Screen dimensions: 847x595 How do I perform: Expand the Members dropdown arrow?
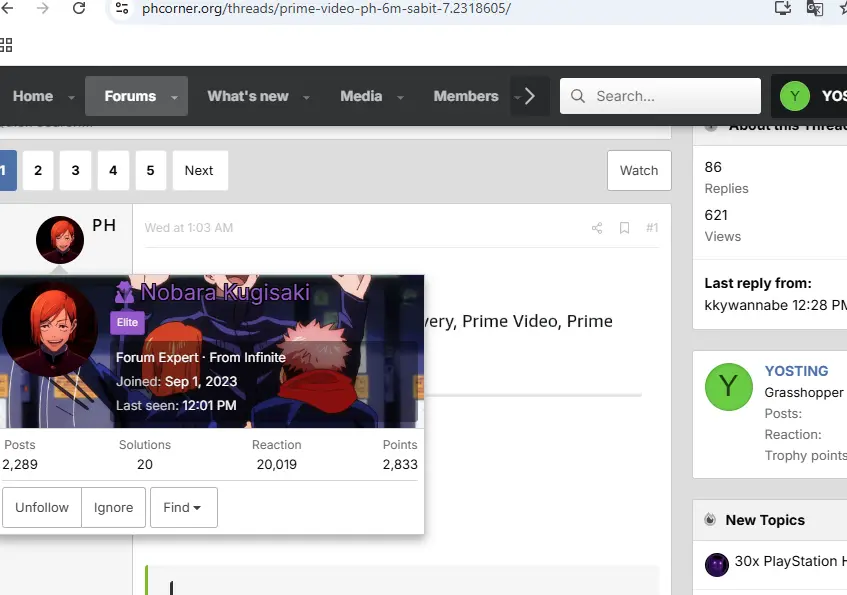click(517, 98)
